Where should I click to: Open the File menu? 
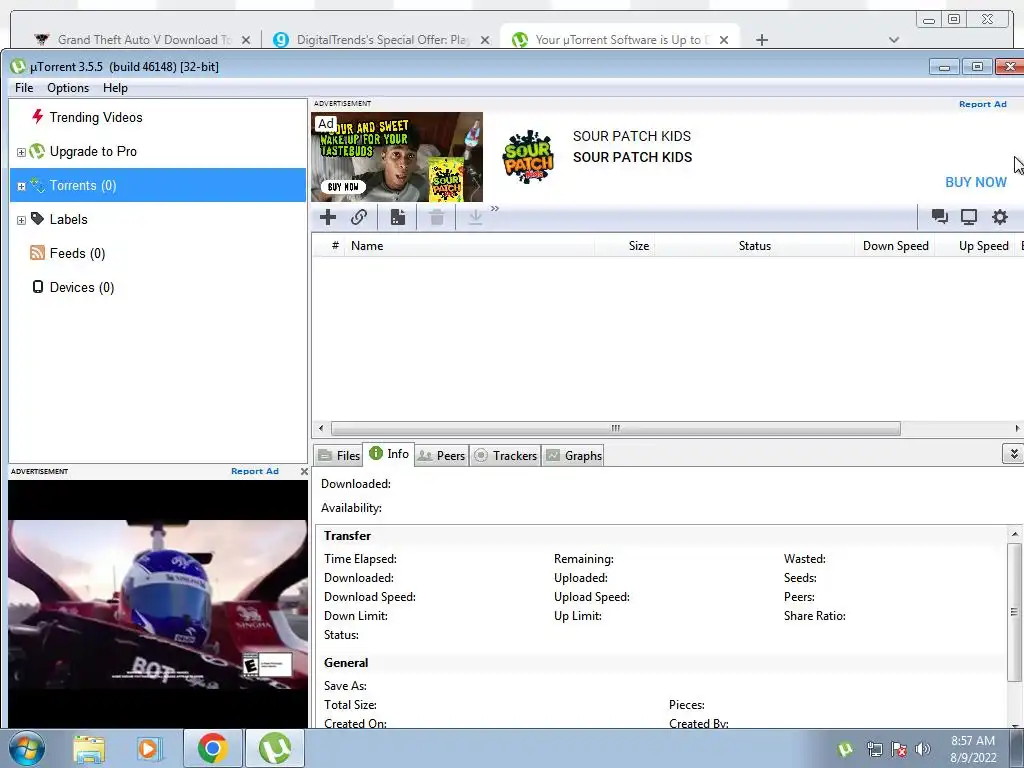[24, 88]
